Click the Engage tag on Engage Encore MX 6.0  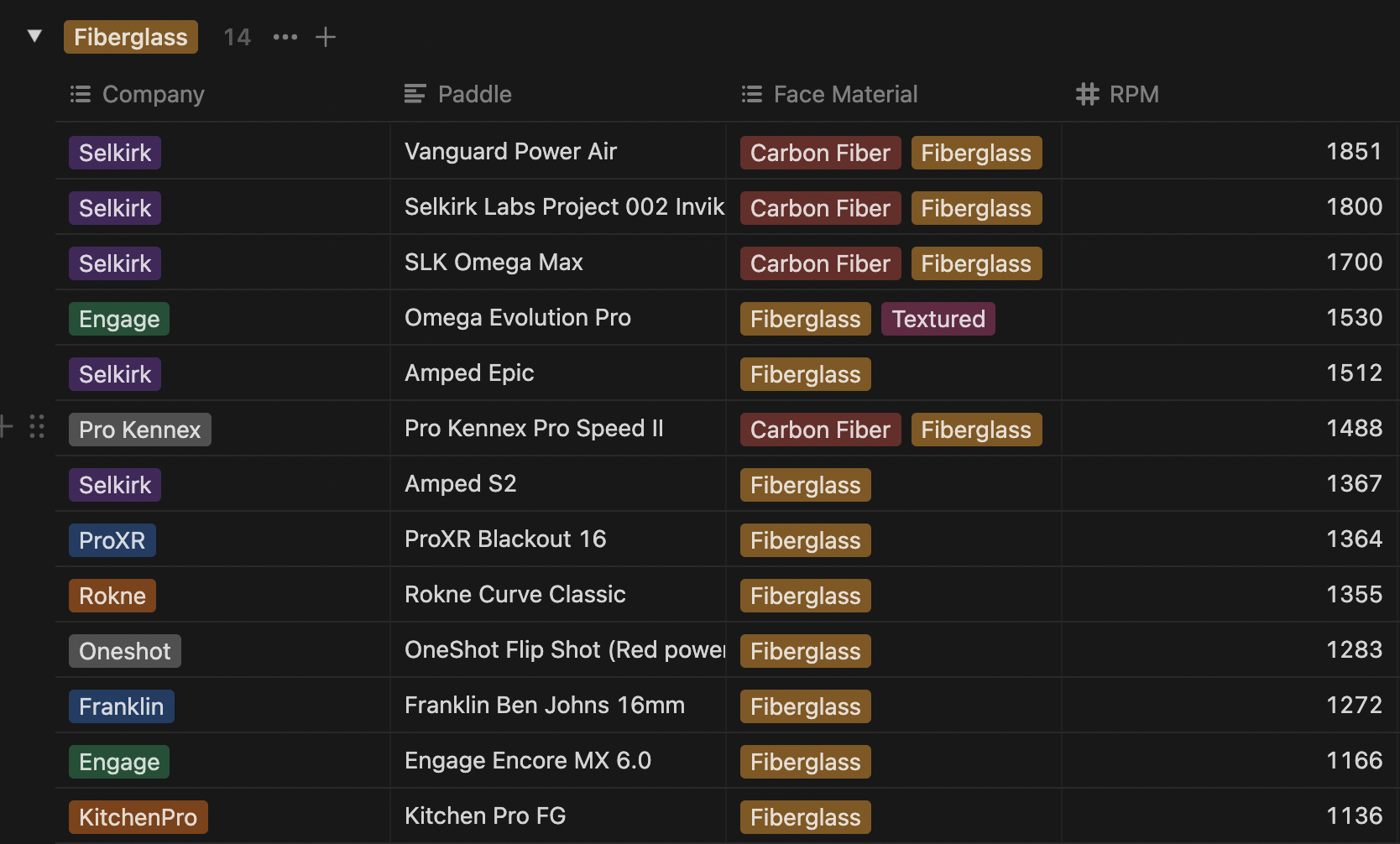[118, 761]
